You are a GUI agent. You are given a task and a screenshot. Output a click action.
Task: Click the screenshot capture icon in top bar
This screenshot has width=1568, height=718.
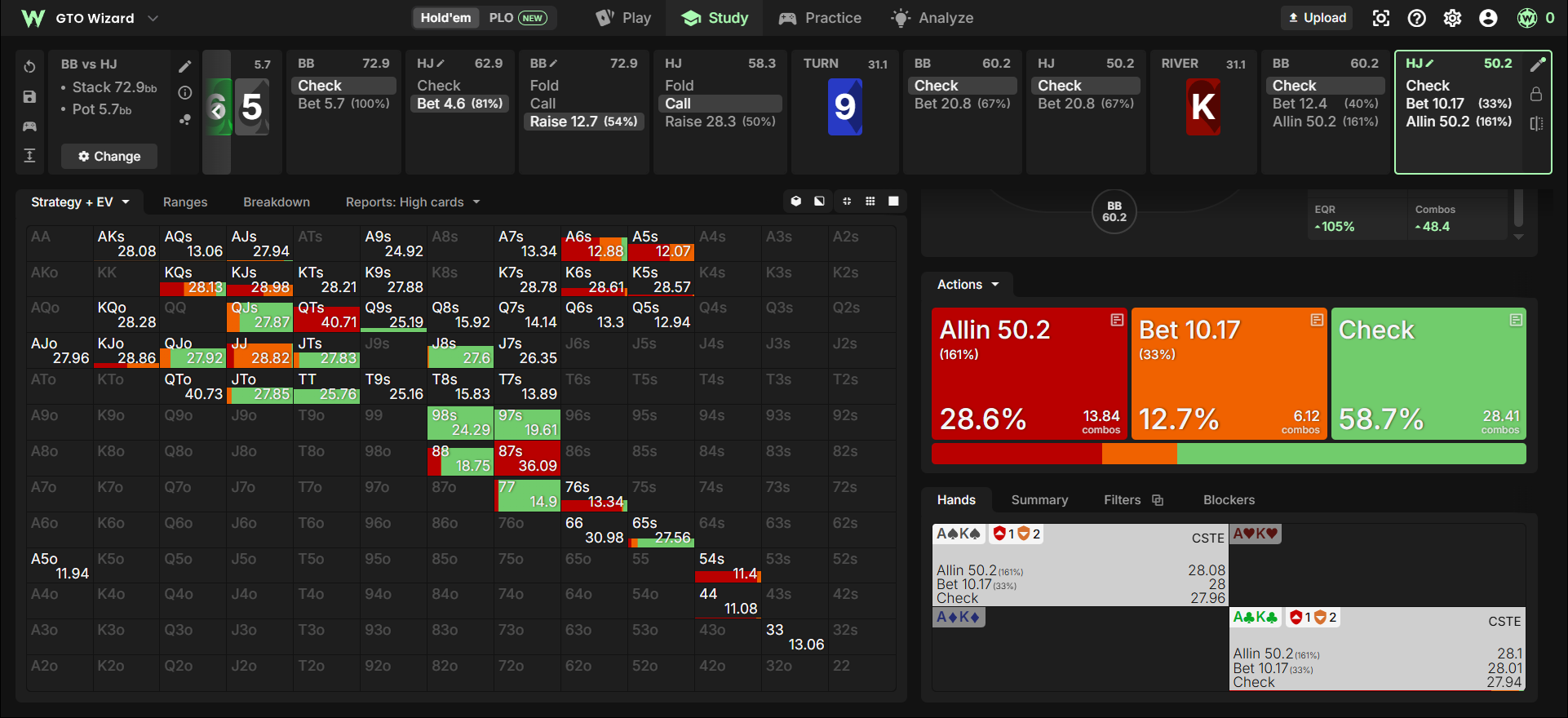point(1381,18)
